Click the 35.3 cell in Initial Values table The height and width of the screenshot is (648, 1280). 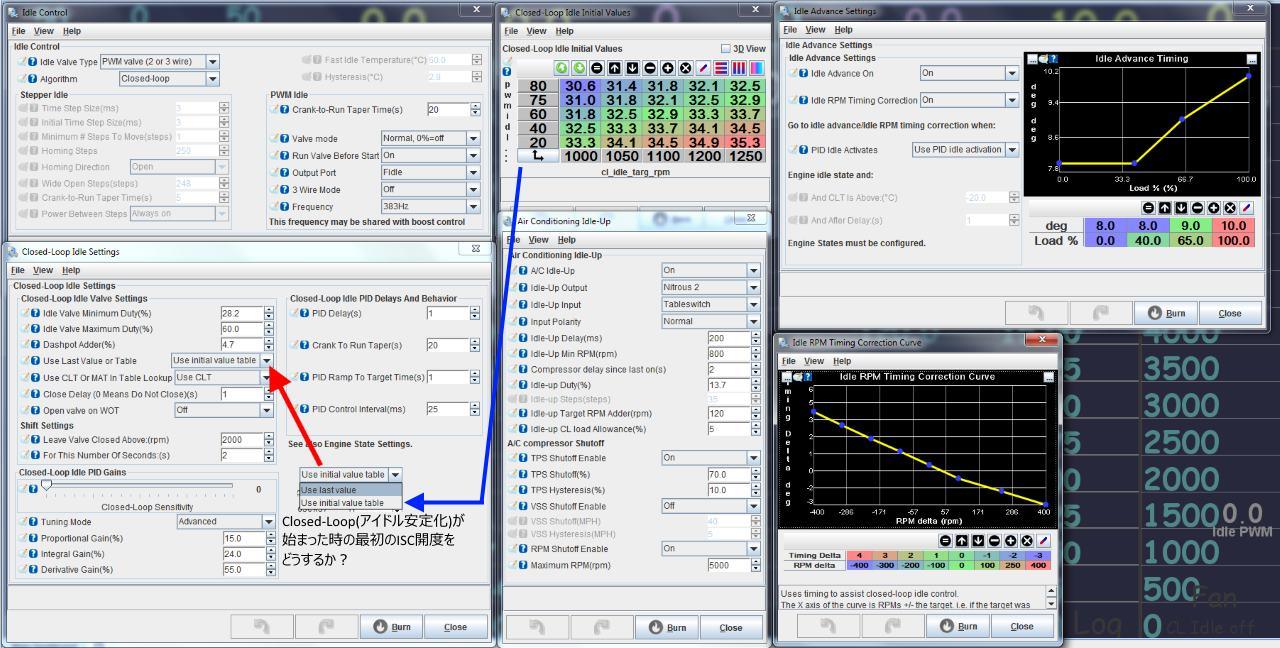point(746,142)
